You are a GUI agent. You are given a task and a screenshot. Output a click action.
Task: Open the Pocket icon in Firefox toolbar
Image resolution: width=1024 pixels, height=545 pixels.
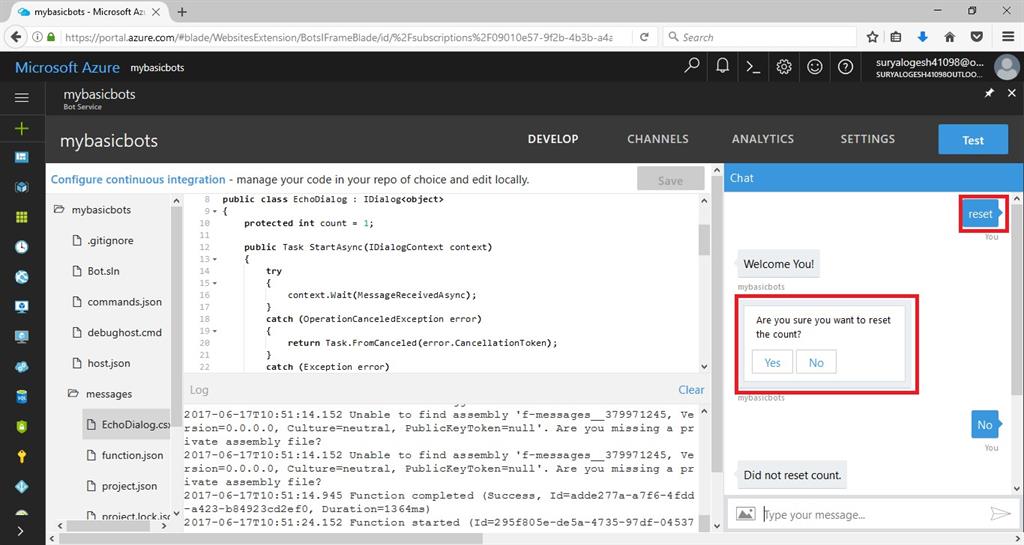(976, 37)
